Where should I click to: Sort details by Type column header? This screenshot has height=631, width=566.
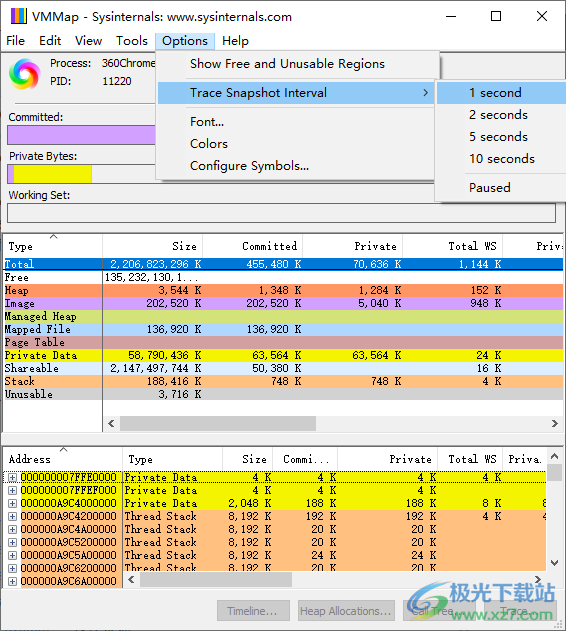pos(172,459)
